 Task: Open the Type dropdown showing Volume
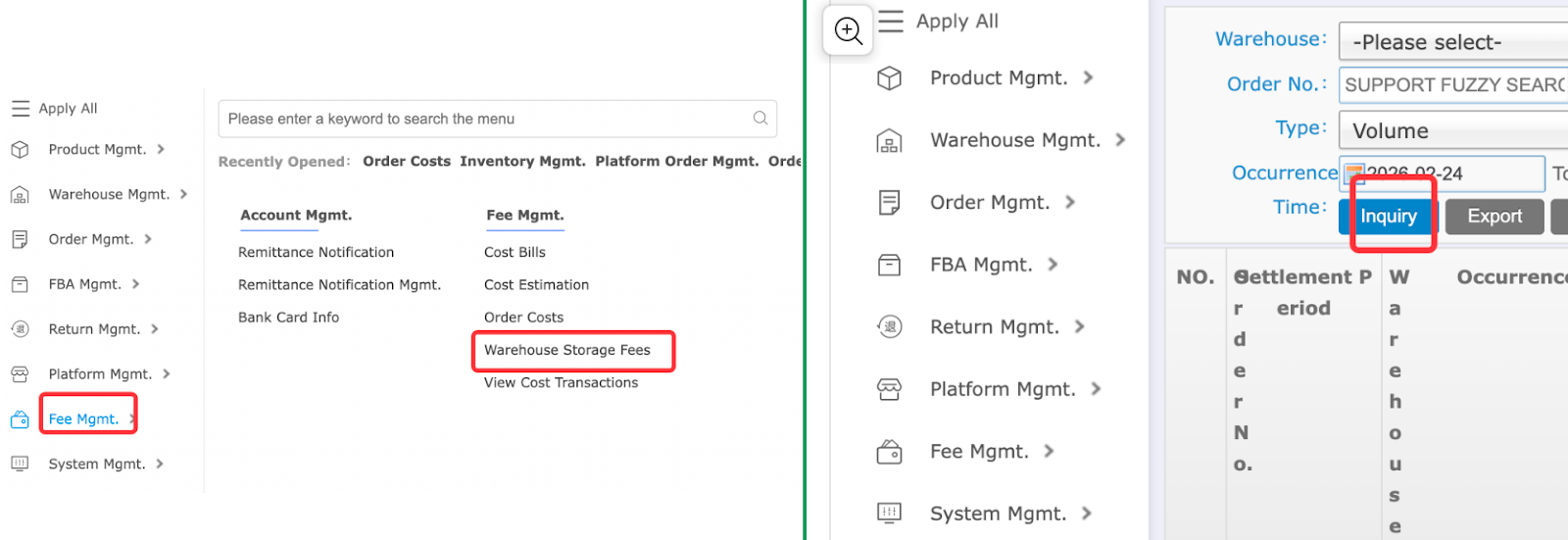click(1452, 130)
